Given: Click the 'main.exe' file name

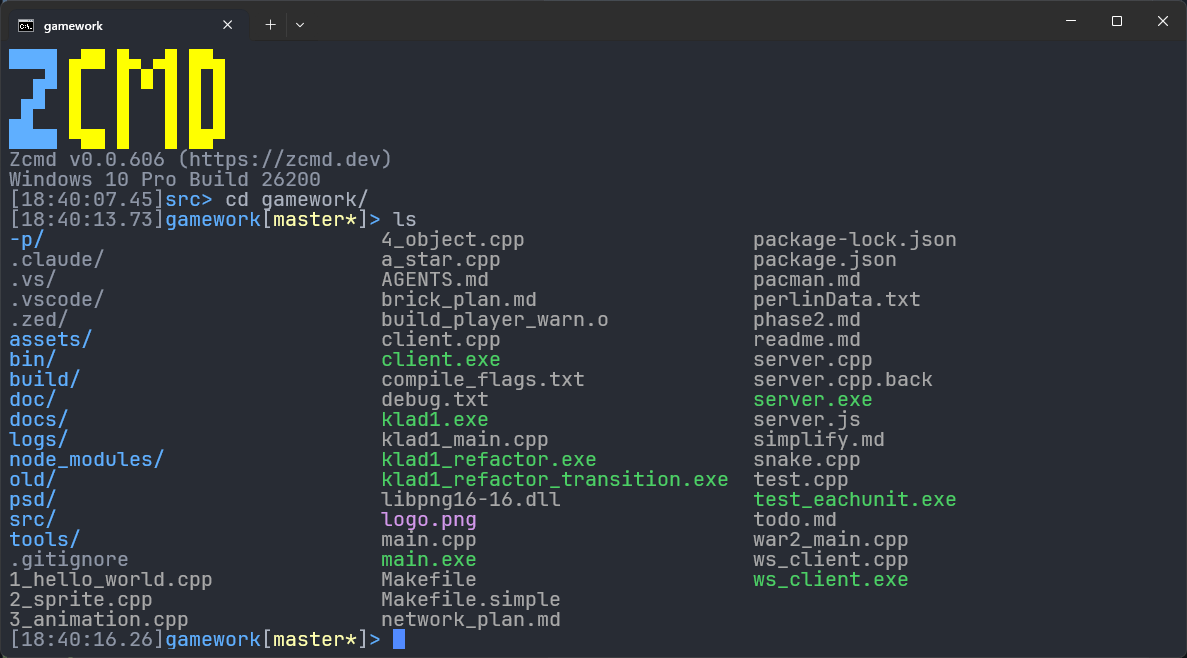Looking at the screenshot, I should [x=428, y=560].
